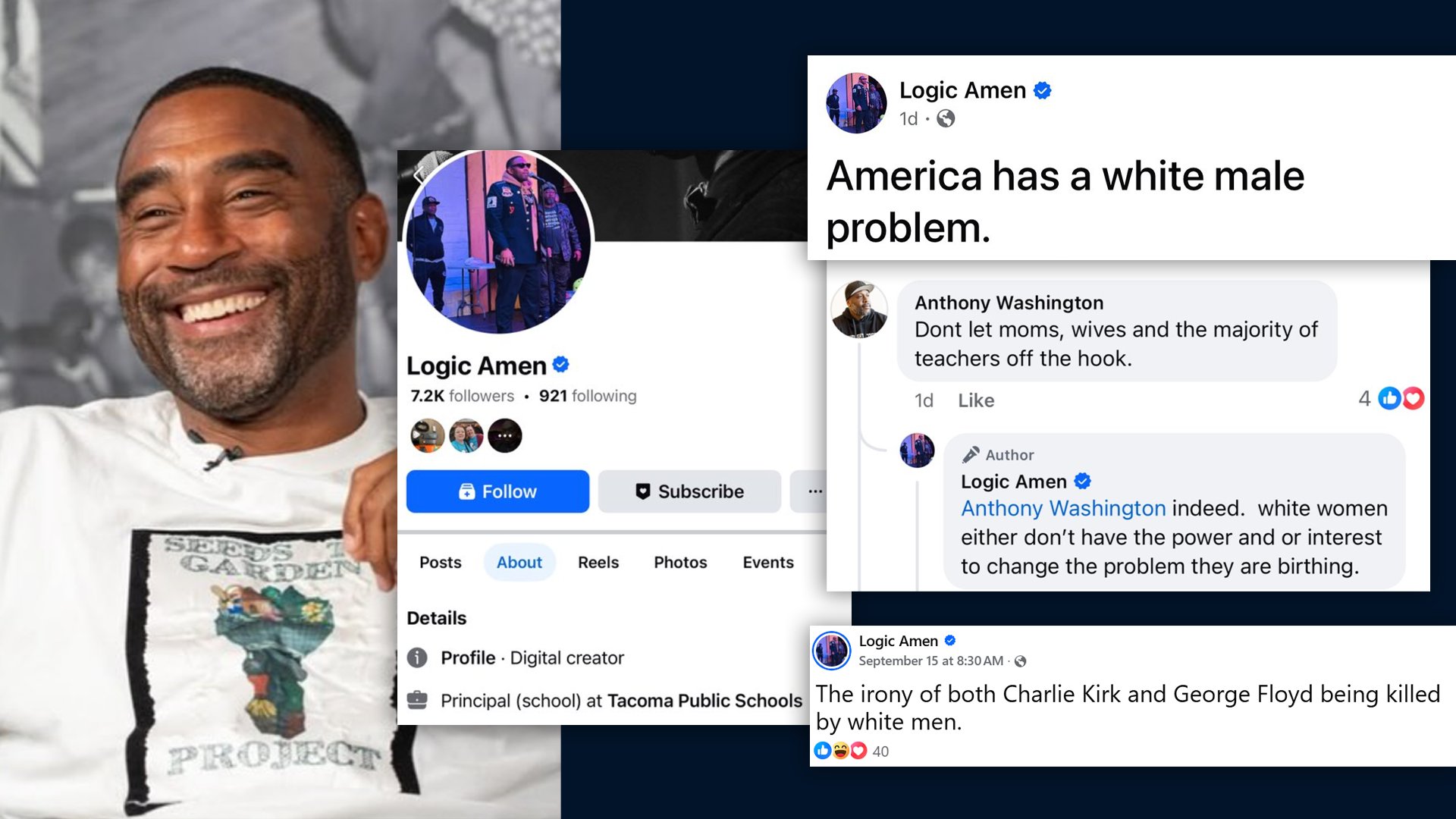The image size is (1456, 819).
Task: Click the Follow button
Action: [497, 491]
